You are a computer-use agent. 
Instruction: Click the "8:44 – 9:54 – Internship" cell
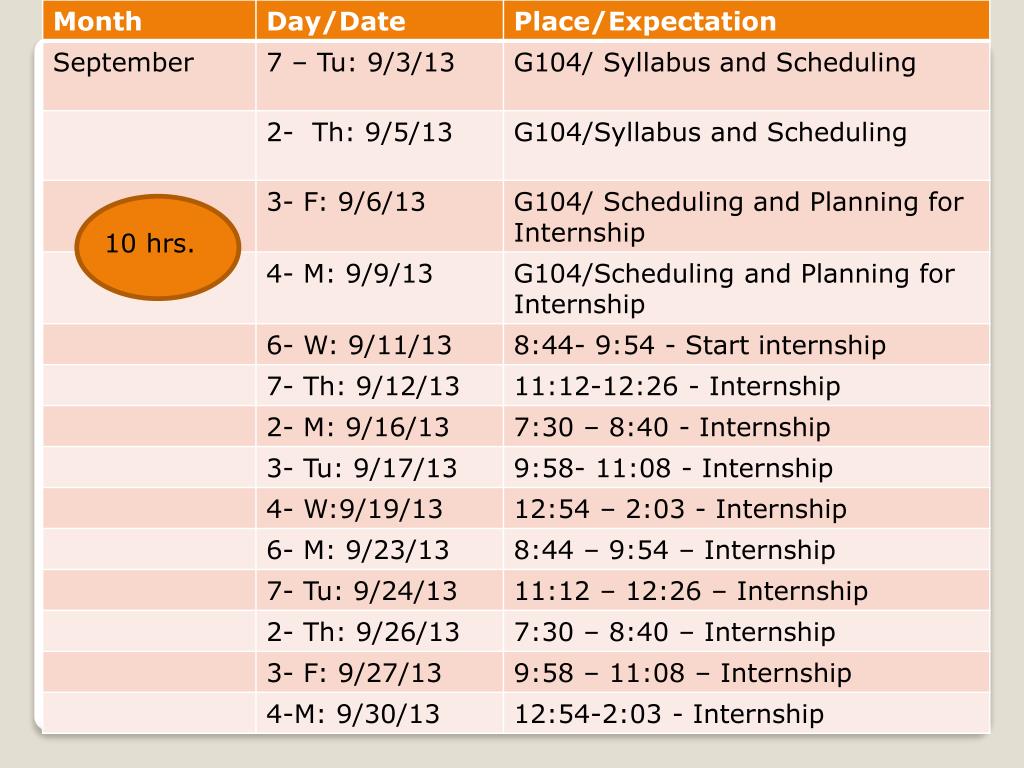coord(674,551)
